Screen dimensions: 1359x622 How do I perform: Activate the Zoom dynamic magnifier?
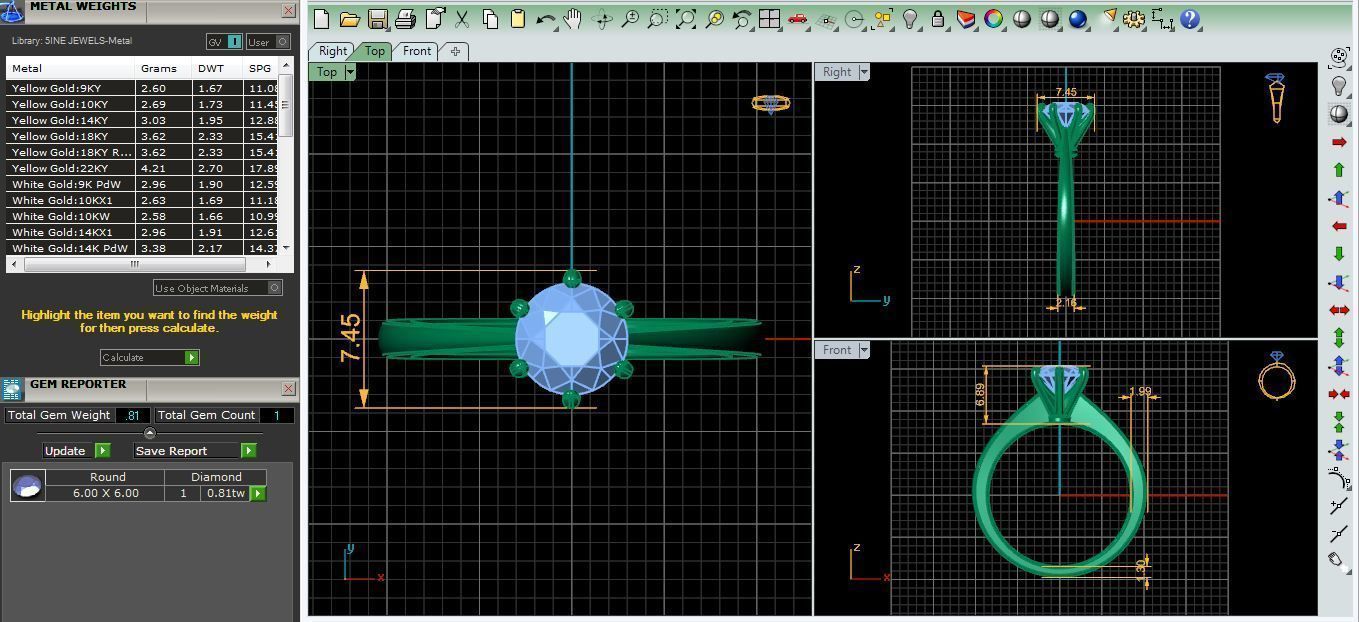(x=630, y=19)
